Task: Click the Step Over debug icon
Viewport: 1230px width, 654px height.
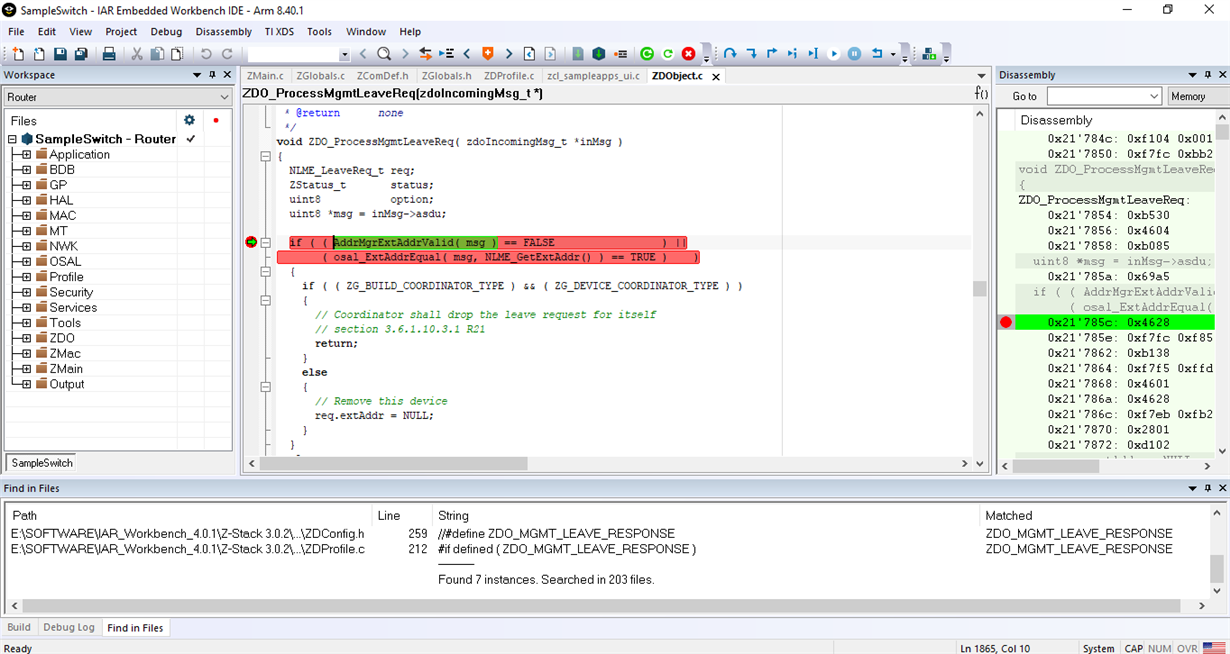Action: (730, 54)
